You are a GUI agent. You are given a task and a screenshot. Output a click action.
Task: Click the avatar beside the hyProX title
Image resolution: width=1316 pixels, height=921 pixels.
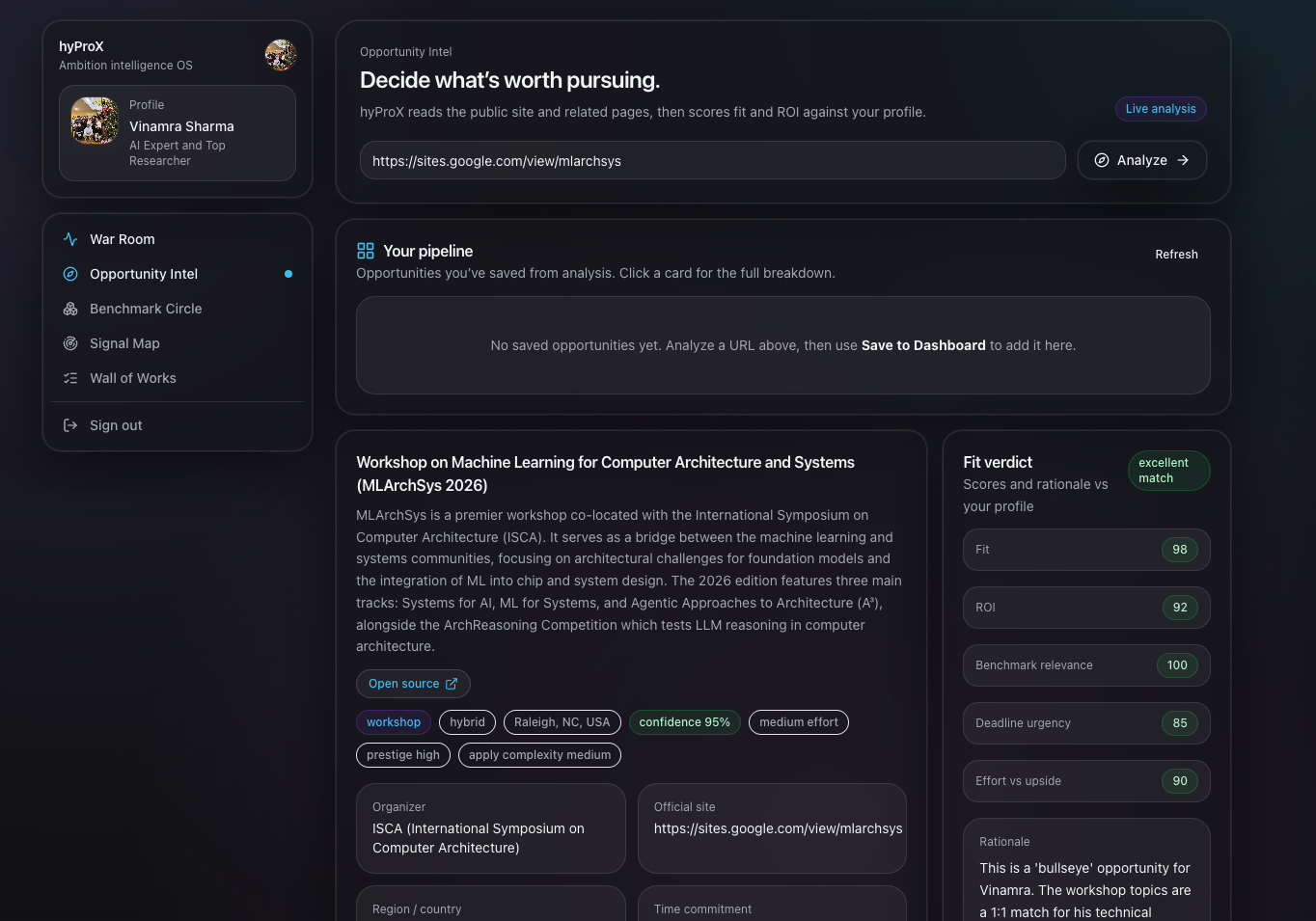[x=281, y=55]
